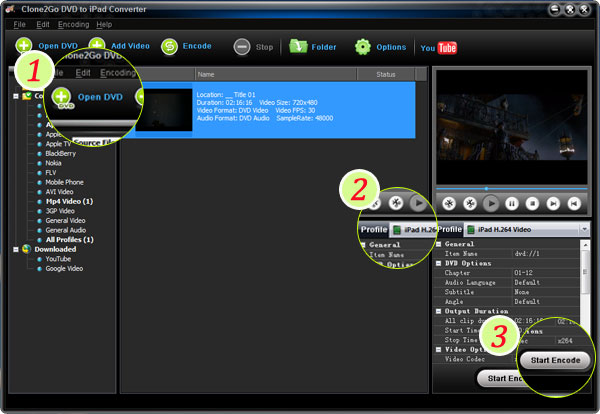600x414 pixels.
Task: Select AVI Video in the profile tree
Action: point(59,192)
